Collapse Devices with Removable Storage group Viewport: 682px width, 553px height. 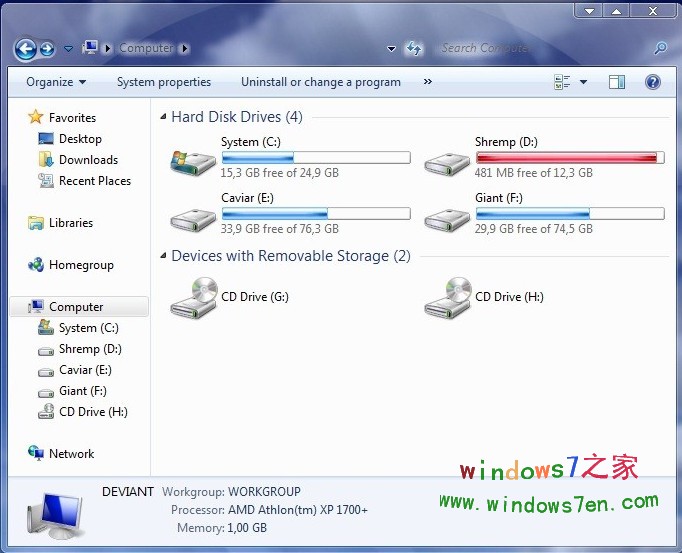(164, 256)
